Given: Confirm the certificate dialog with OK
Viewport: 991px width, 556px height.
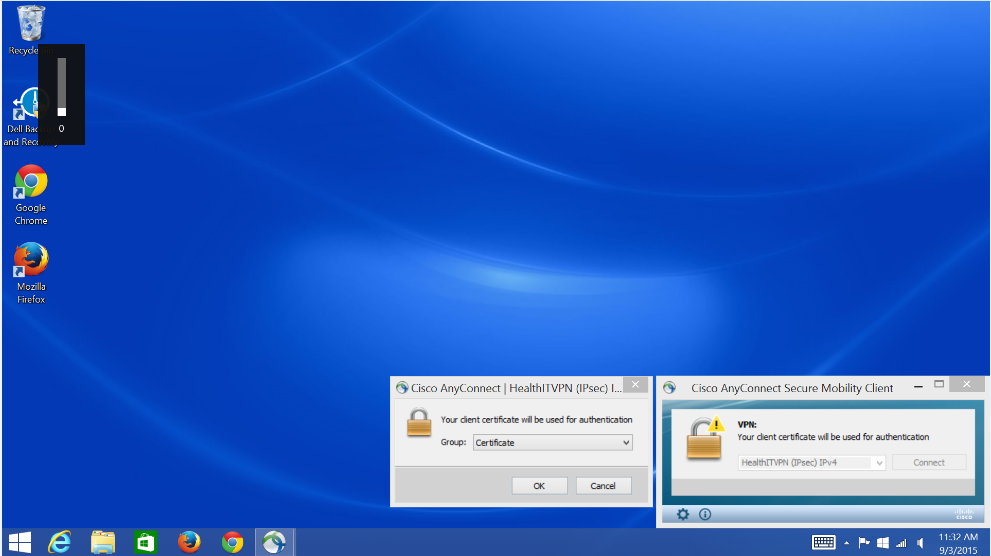Looking at the screenshot, I should point(539,486).
